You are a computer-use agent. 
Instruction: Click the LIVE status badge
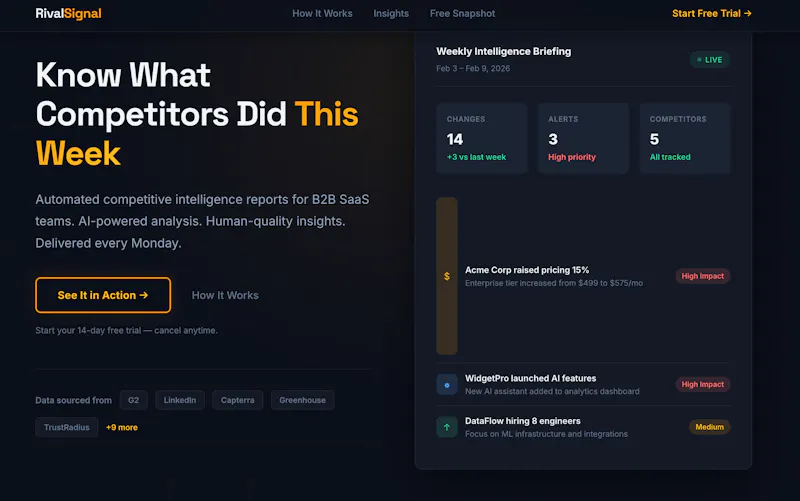pos(710,60)
